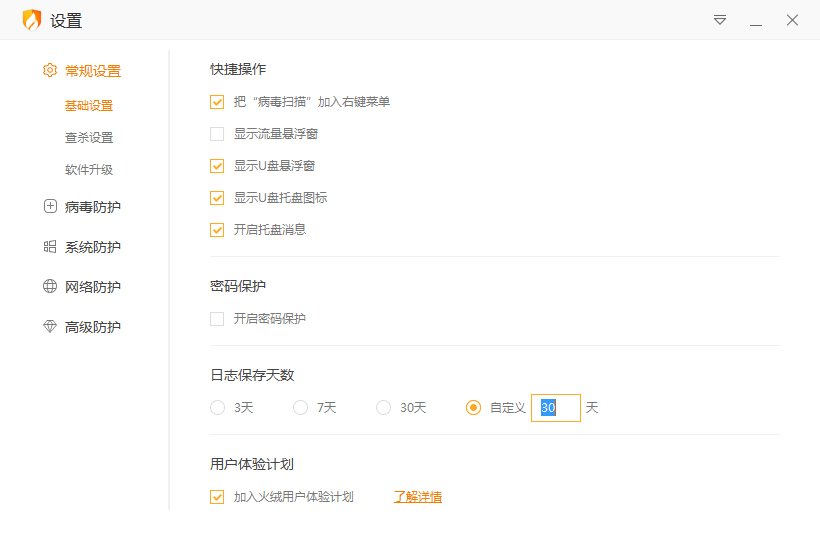Click the Huorong flame logo icon
820x540 pixels.
click(32, 20)
